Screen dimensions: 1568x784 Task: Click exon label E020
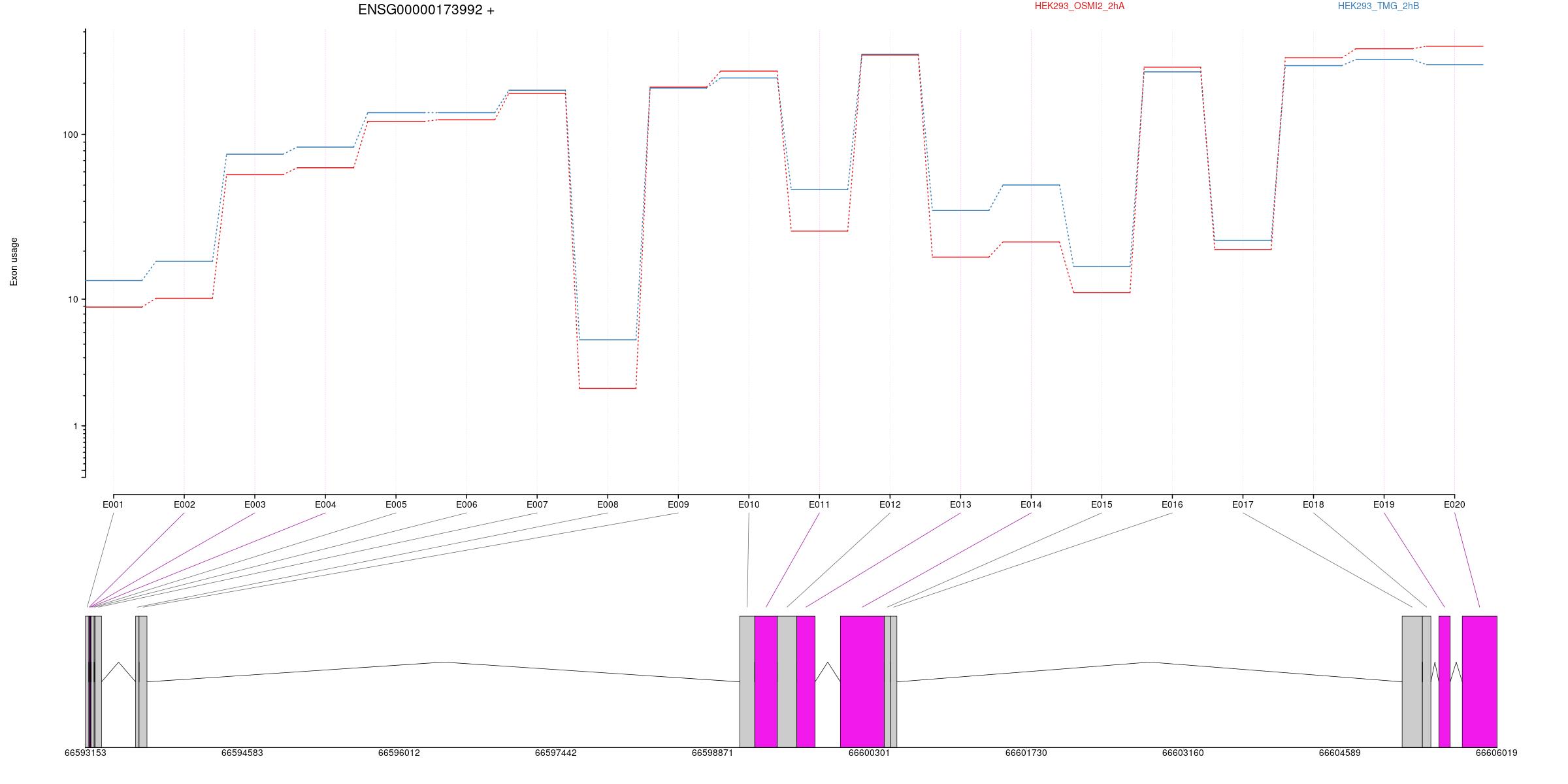pyautogui.click(x=1454, y=504)
